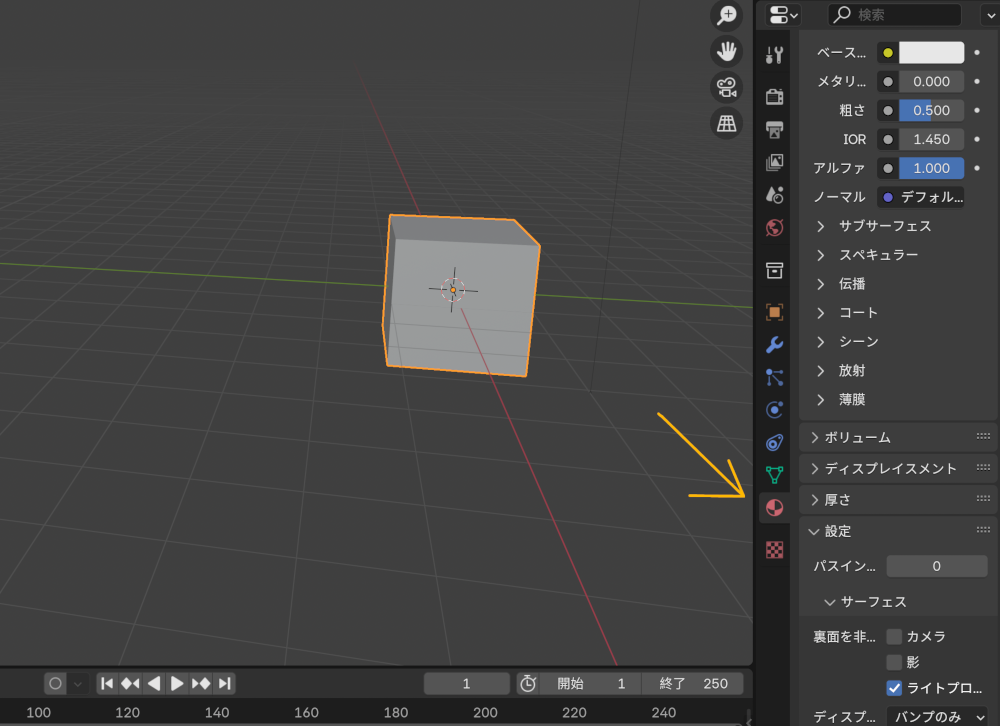Open the Modifier properties tab wrench icon
The width and height of the screenshot is (1000, 726).
click(774, 344)
